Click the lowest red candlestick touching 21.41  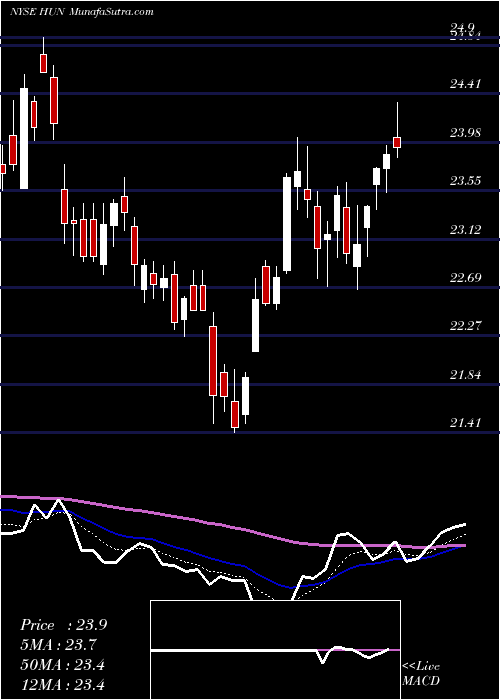(x=235, y=414)
